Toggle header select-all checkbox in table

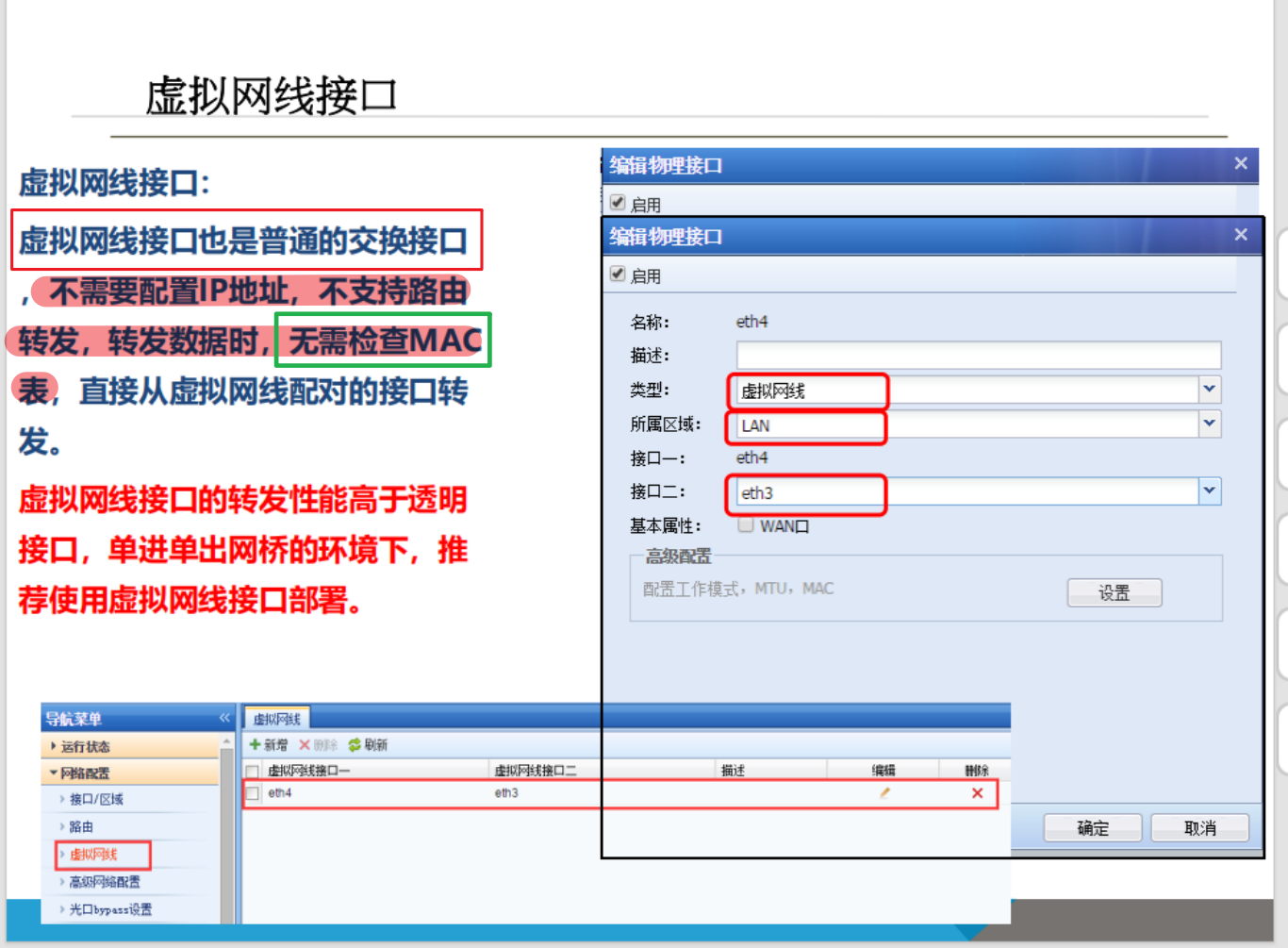(x=253, y=771)
